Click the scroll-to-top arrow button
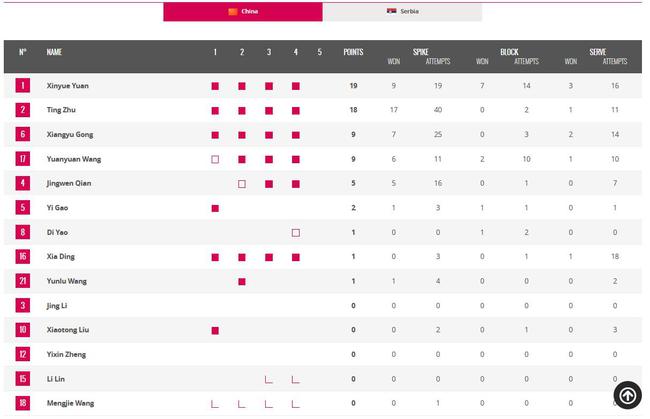 (628, 395)
